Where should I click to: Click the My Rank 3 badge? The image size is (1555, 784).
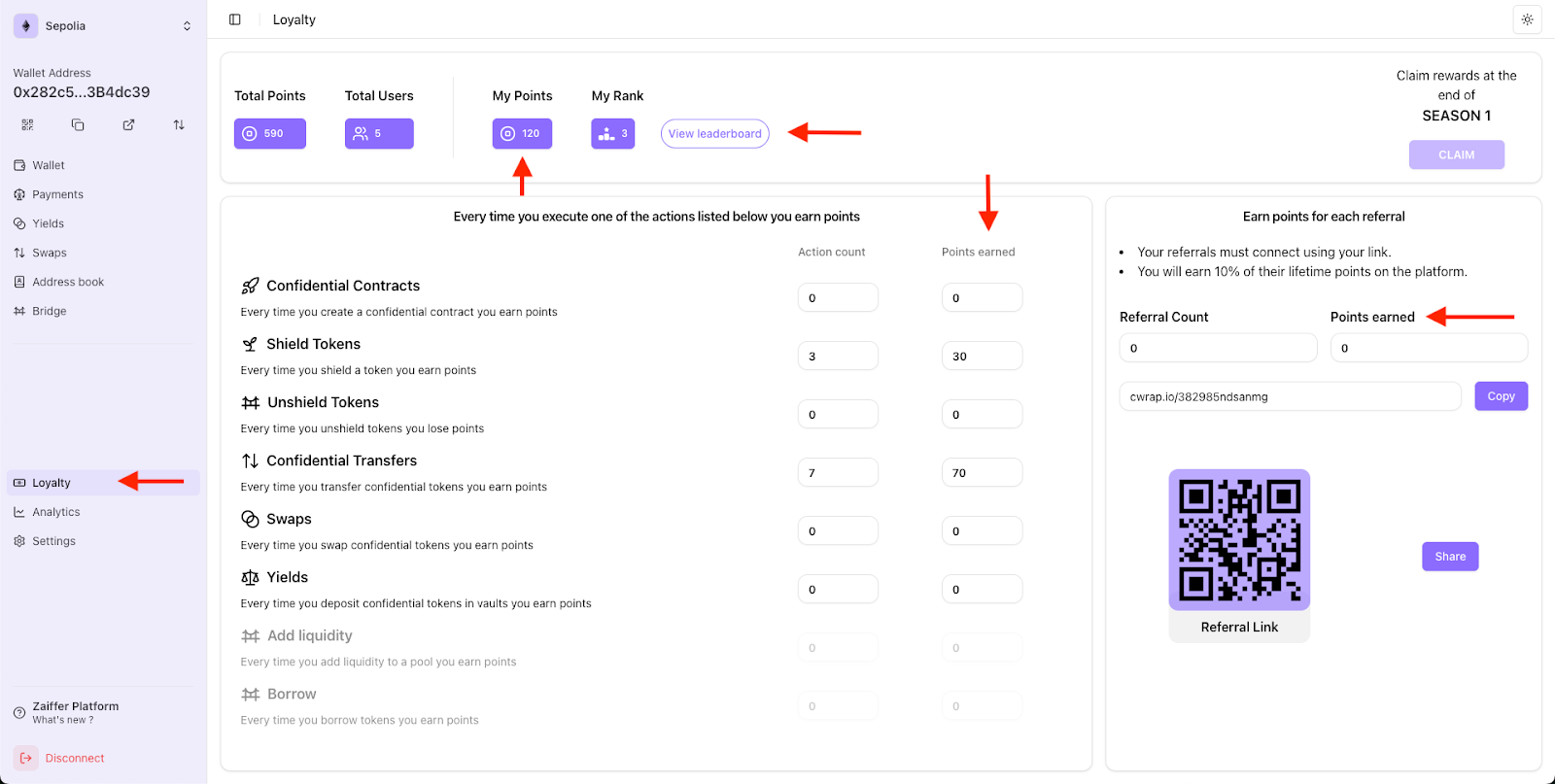(613, 133)
